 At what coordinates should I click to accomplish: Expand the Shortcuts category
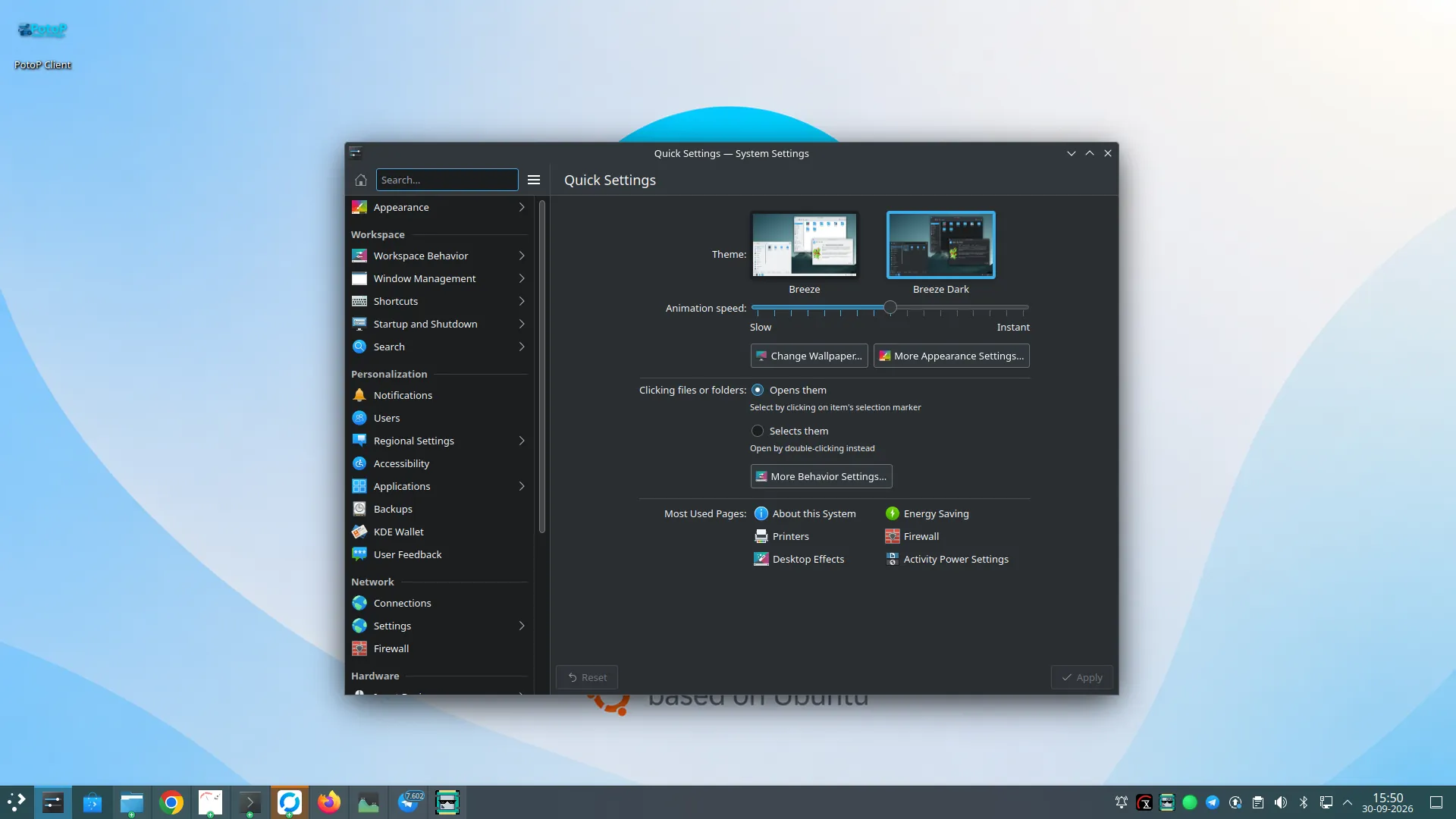439,301
